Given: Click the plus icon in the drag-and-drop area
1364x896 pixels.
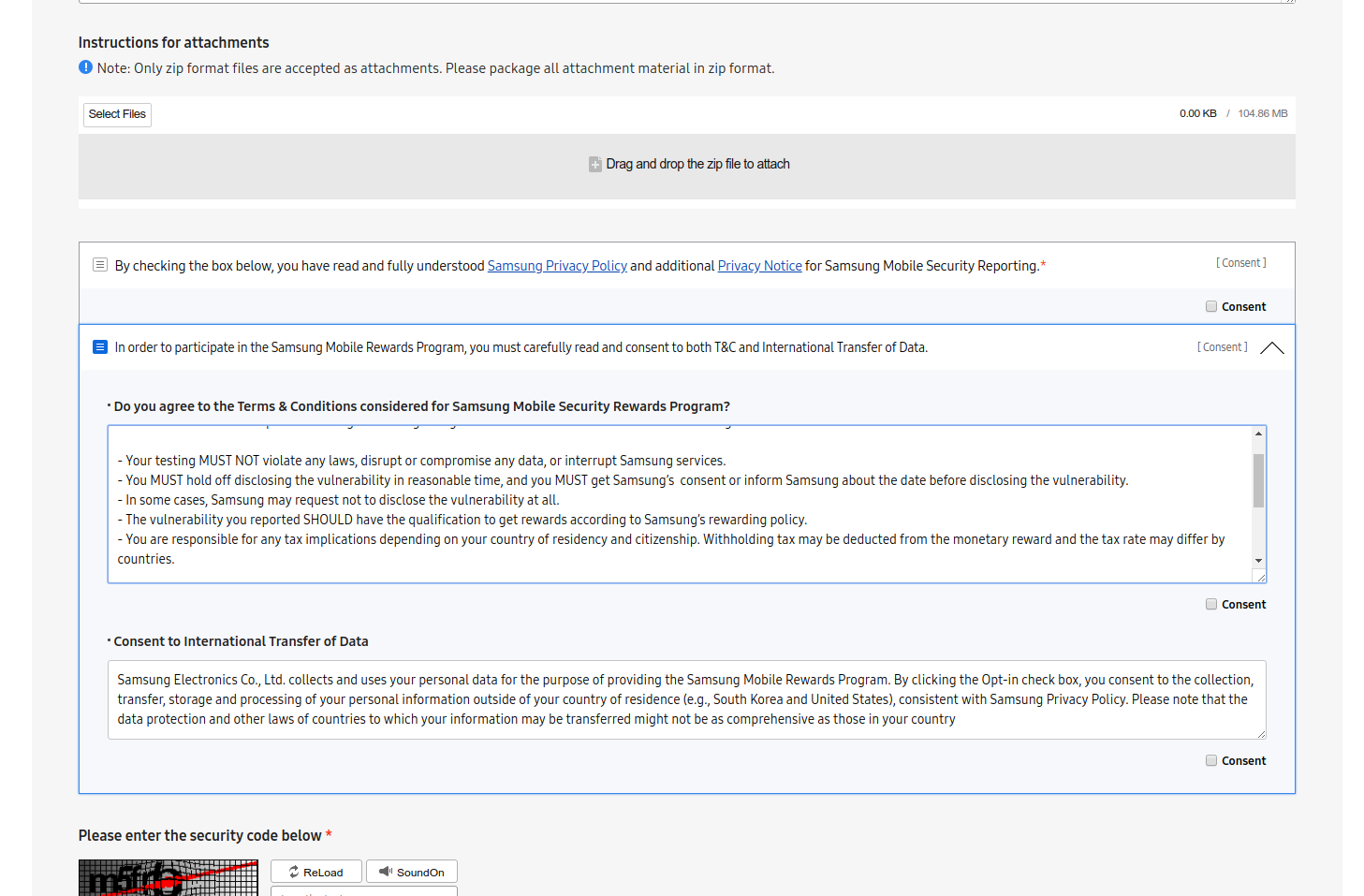Looking at the screenshot, I should point(595,165).
